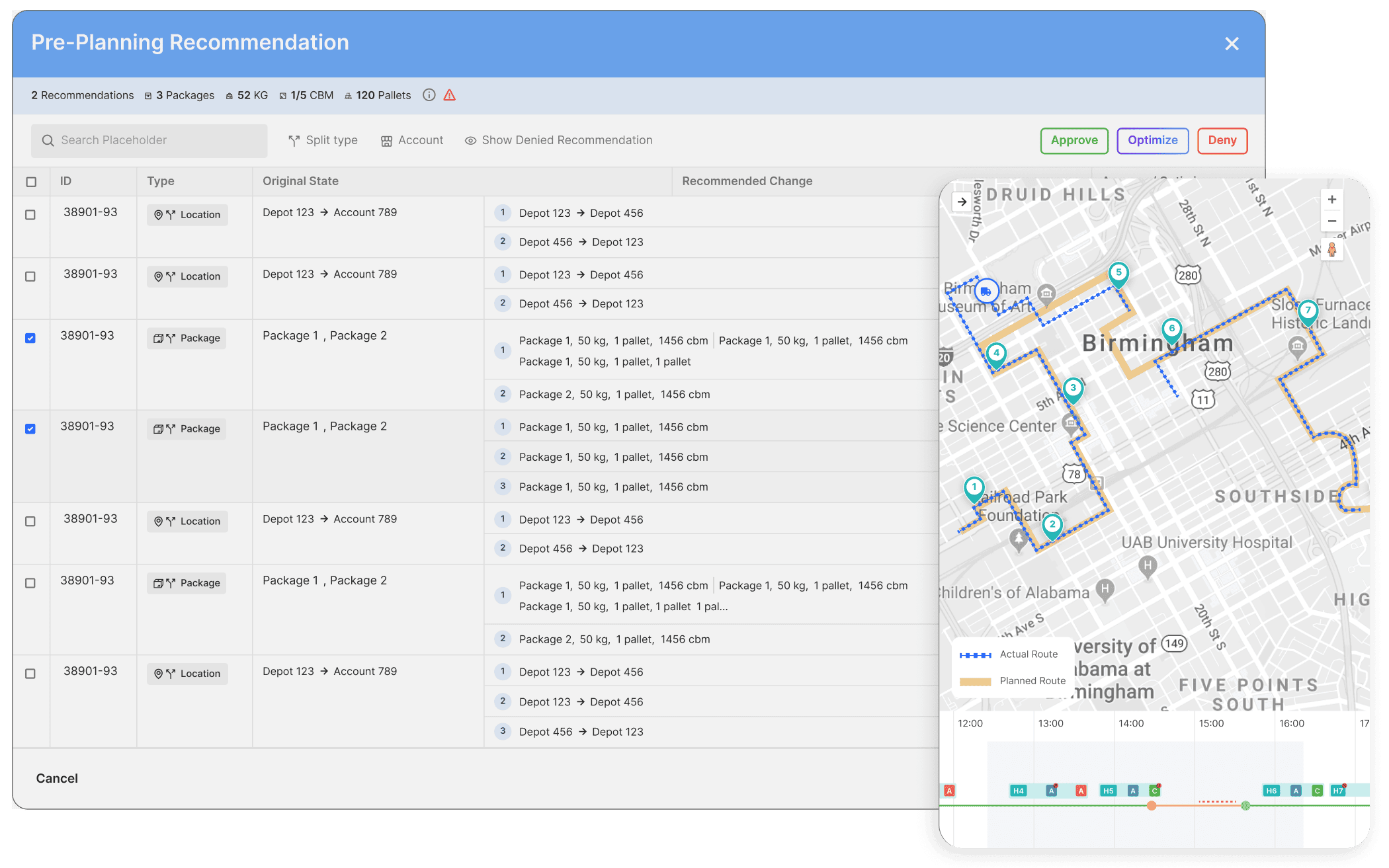Select map stop pin number 1
Image resolution: width=1389 pixels, height=868 pixels.
(x=974, y=489)
